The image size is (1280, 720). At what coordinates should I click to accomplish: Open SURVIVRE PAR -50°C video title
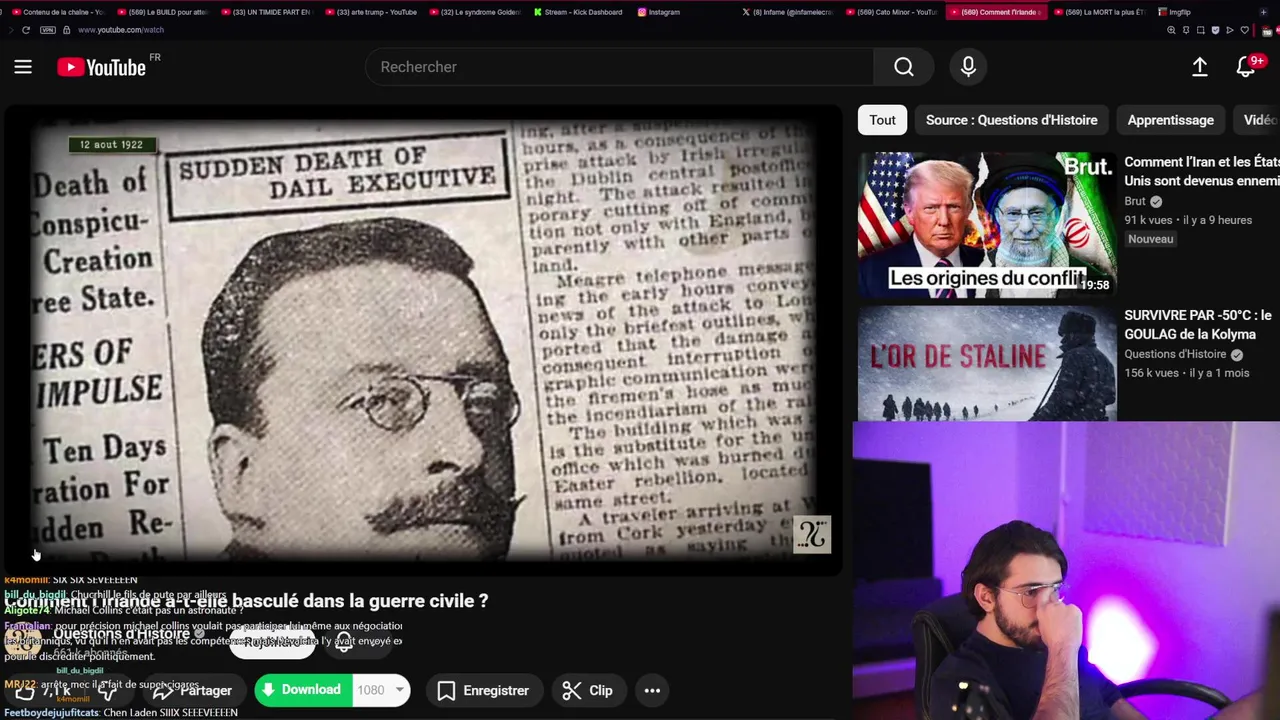(x=1197, y=325)
